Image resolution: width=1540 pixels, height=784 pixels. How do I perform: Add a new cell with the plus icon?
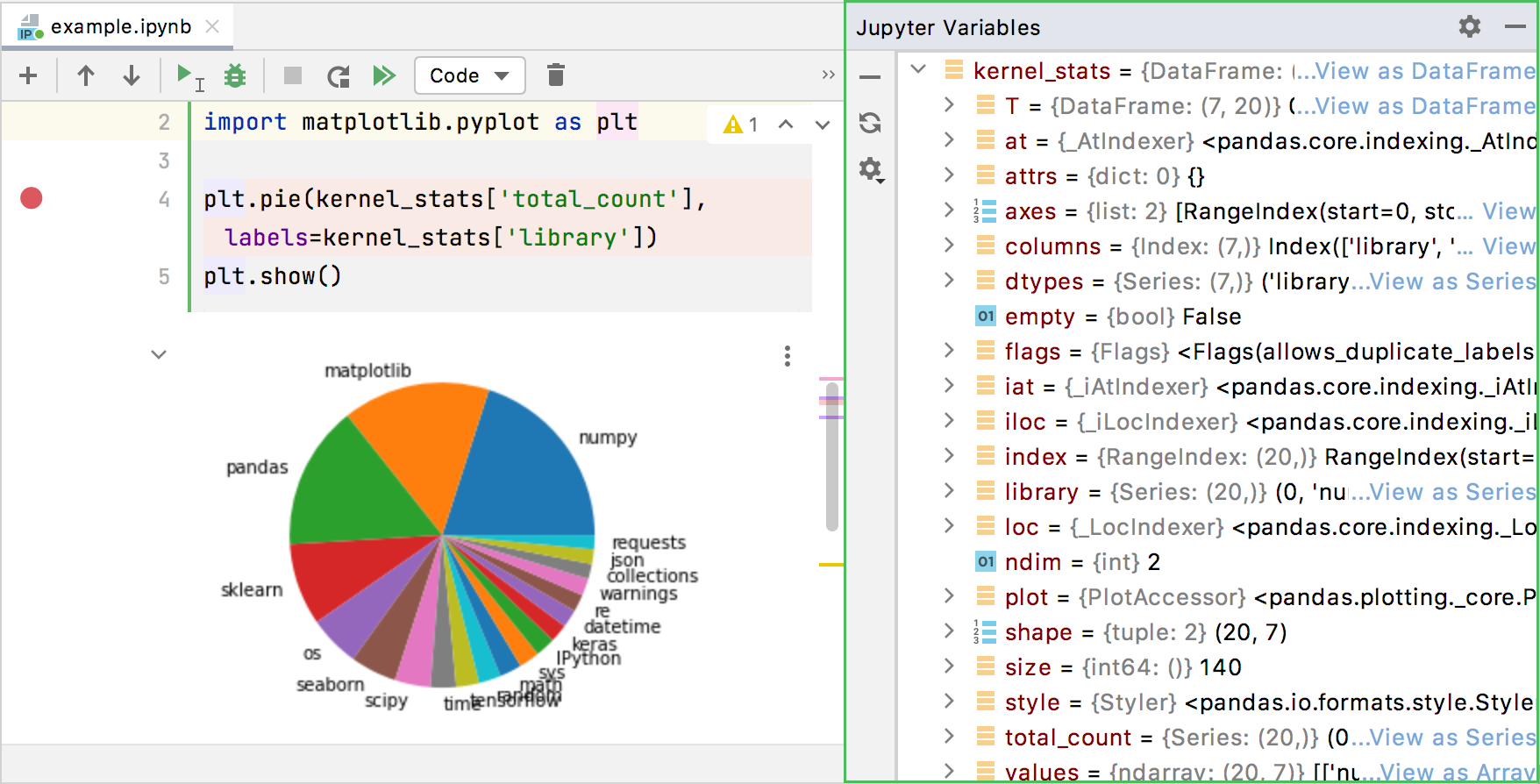pos(28,75)
